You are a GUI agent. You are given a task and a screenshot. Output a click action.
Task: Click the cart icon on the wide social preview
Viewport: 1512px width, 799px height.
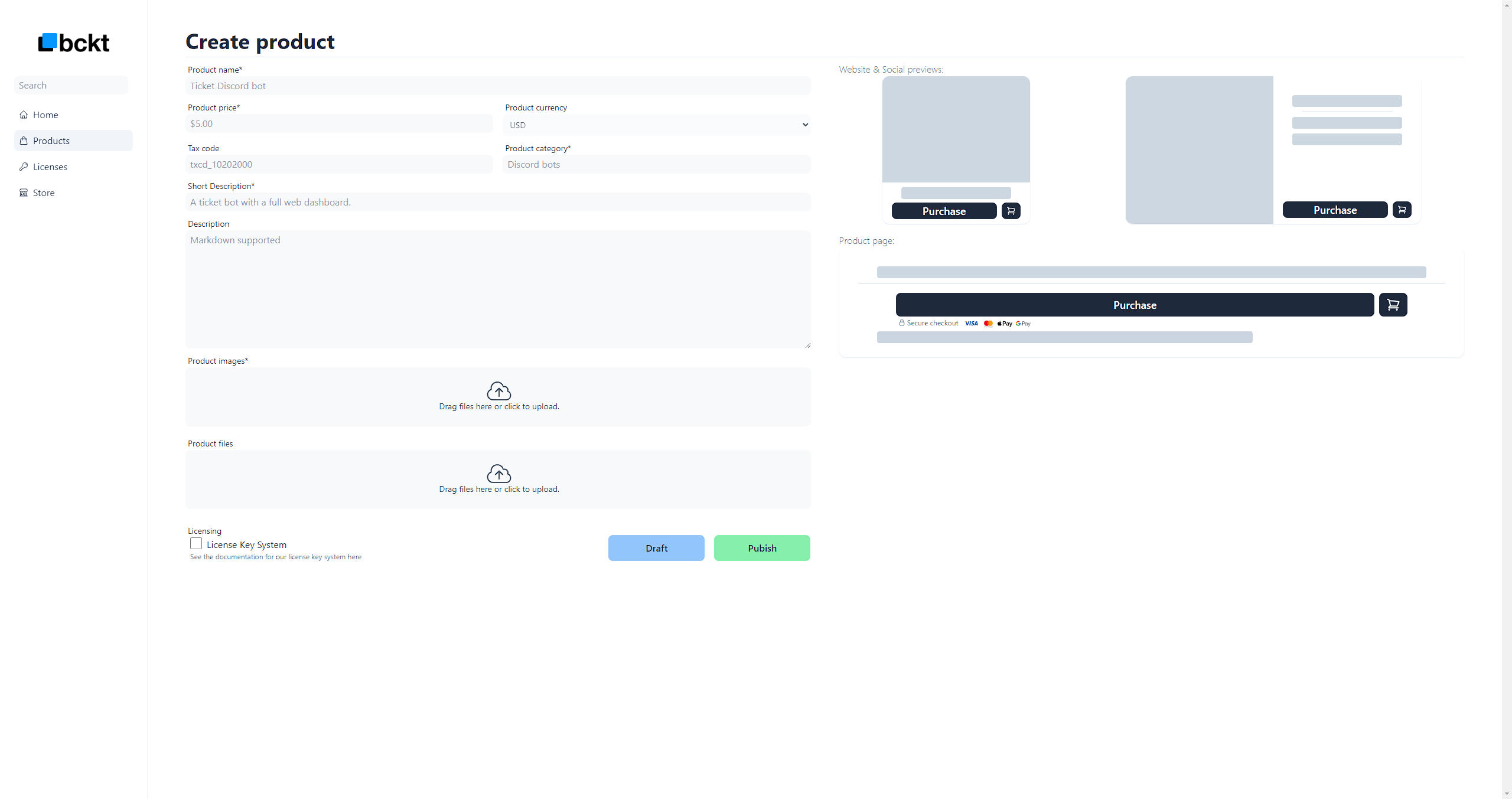coord(1402,210)
